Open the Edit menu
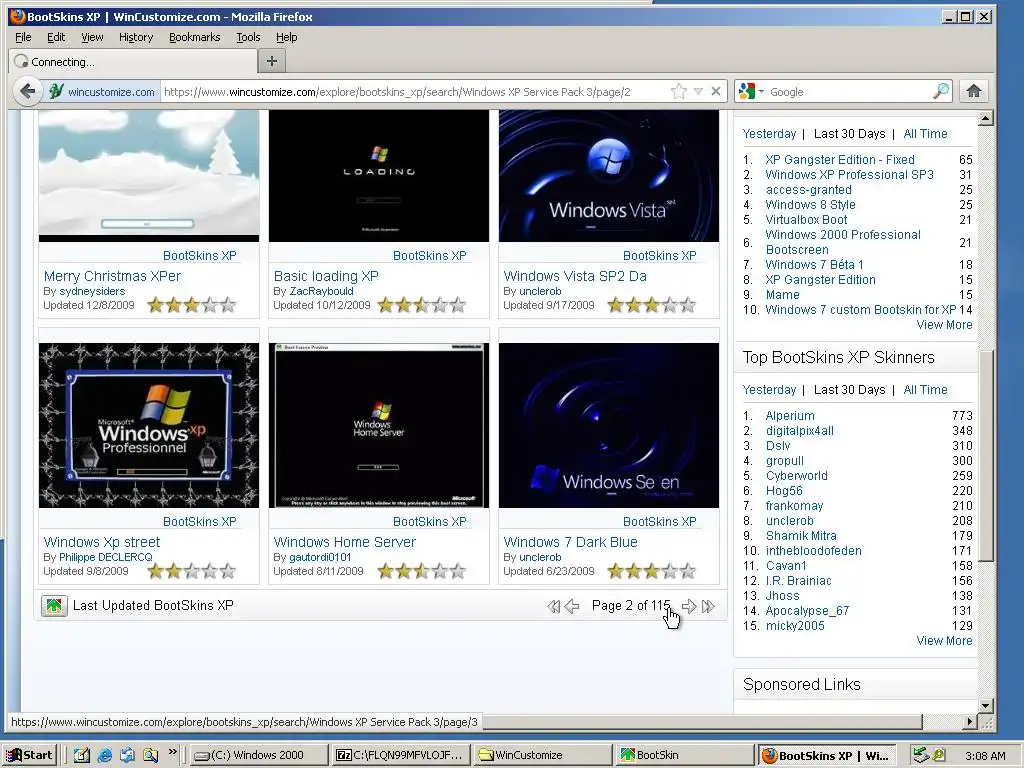This screenshot has width=1024, height=768. [56, 37]
